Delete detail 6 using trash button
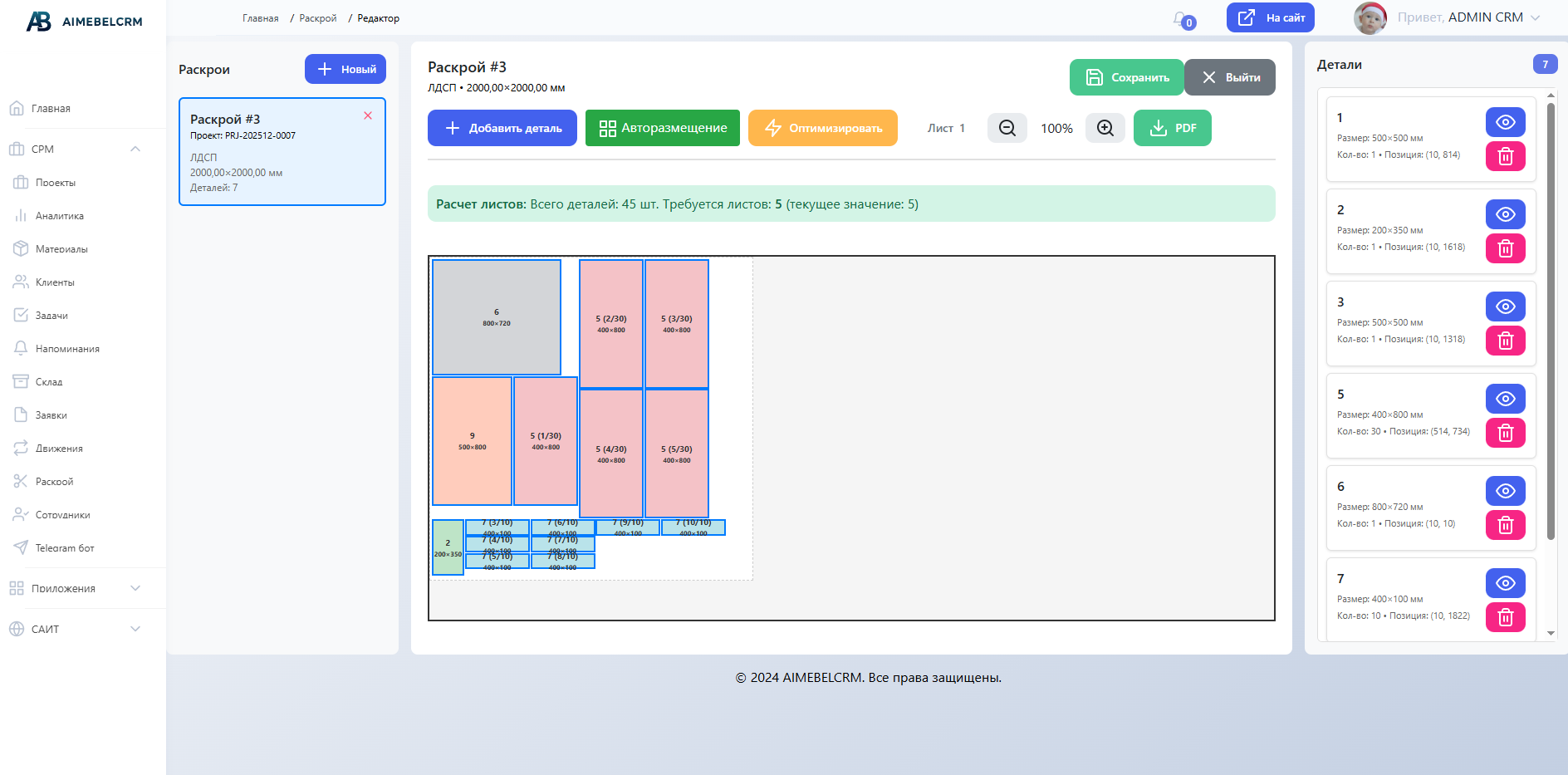The image size is (1568, 775). [1505, 525]
